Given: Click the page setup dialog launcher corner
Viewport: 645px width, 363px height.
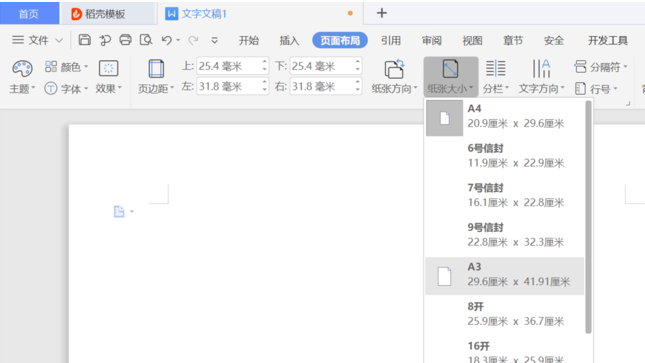Looking at the screenshot, I should (x=628, y=104).
